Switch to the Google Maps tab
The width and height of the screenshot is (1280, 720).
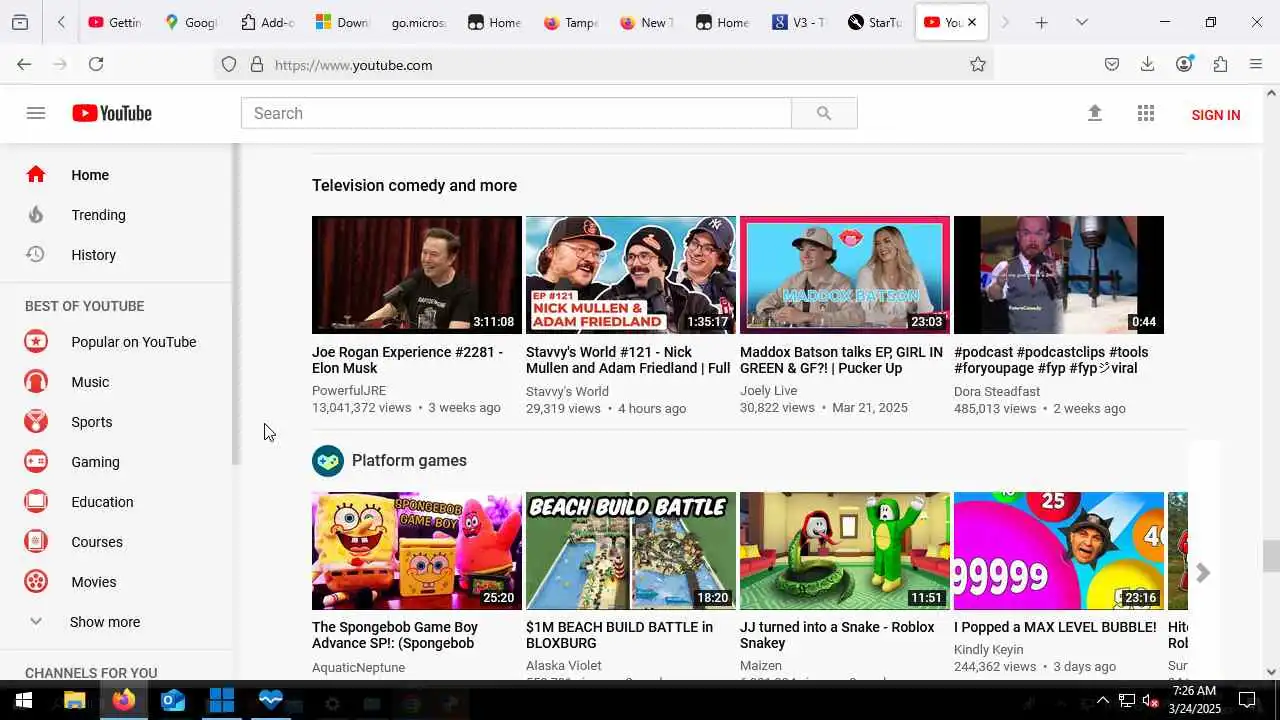point(192,22)
